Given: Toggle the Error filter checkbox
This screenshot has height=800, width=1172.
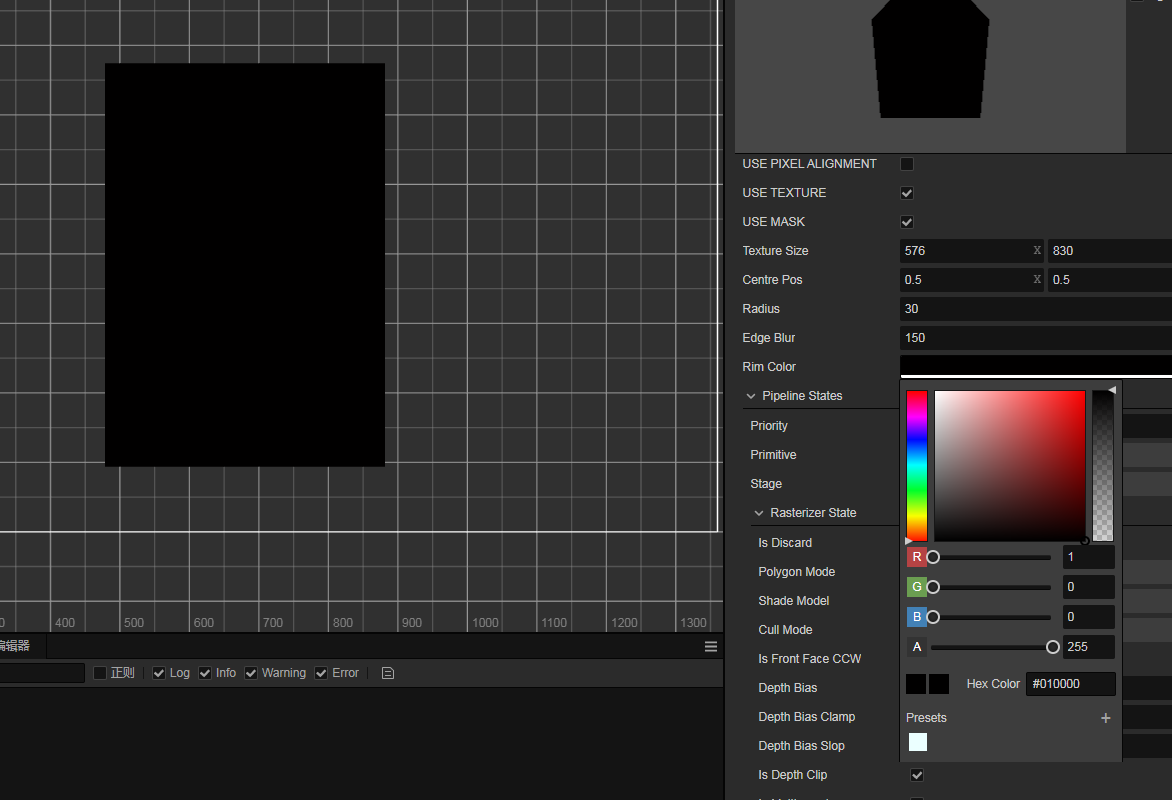Looking at the screenshot, I should (x=321, y=673).
